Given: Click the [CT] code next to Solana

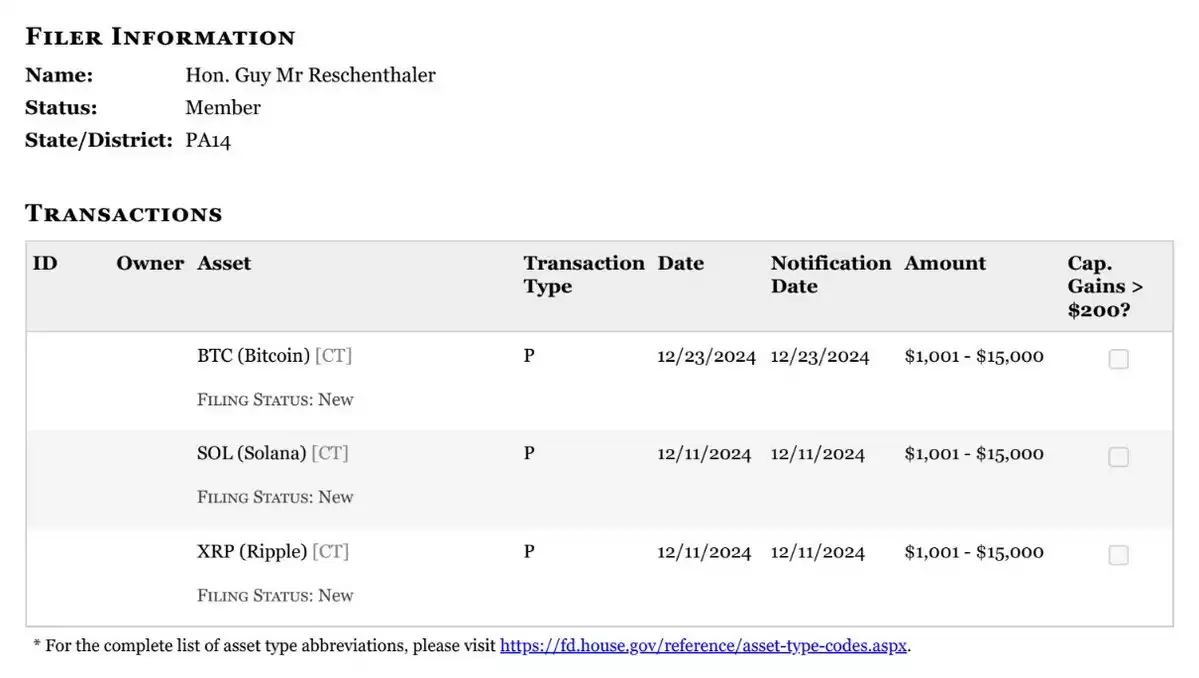Looking at the screenshot, I should point(330,453).
